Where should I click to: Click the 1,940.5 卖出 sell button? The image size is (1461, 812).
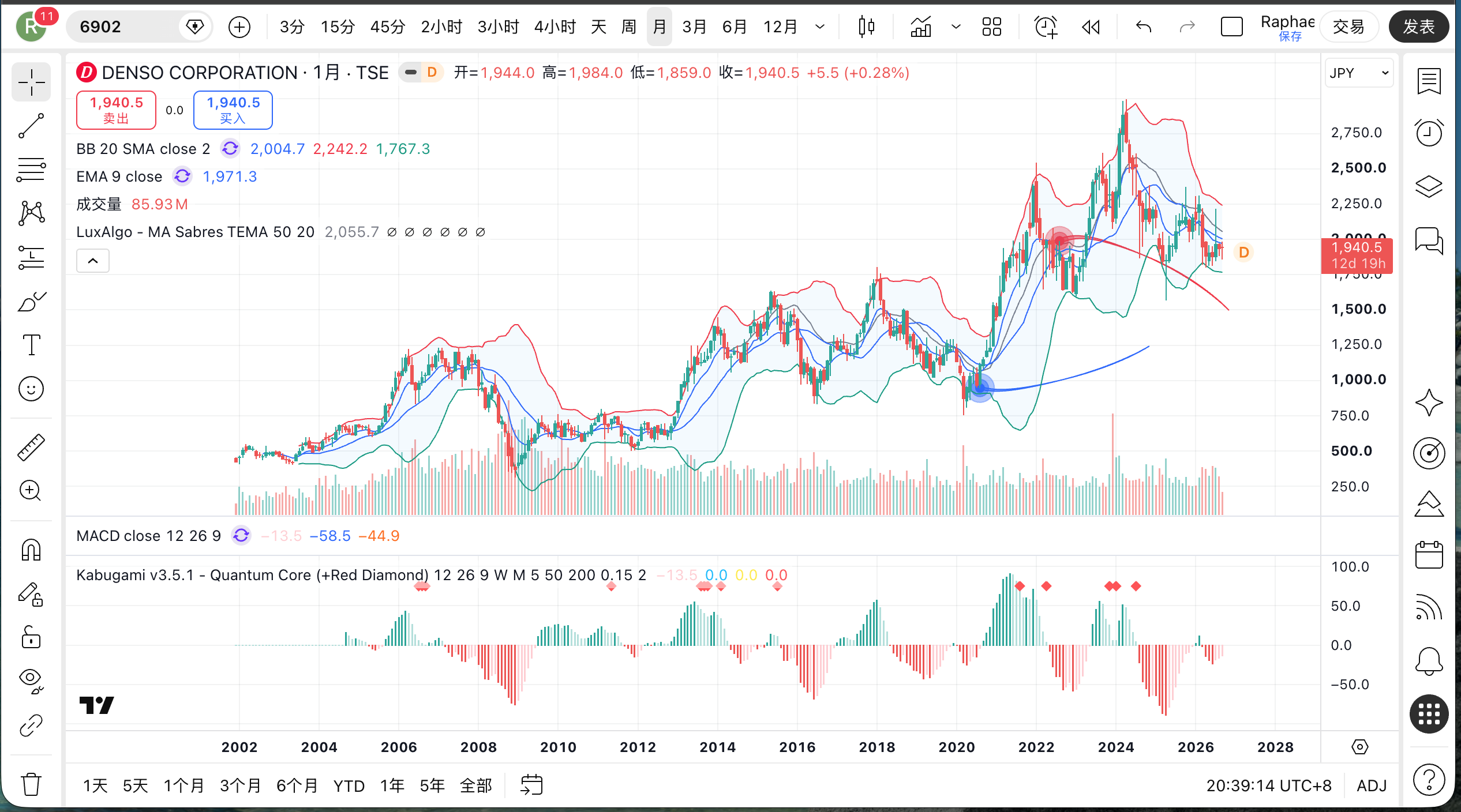pos(116,110)
